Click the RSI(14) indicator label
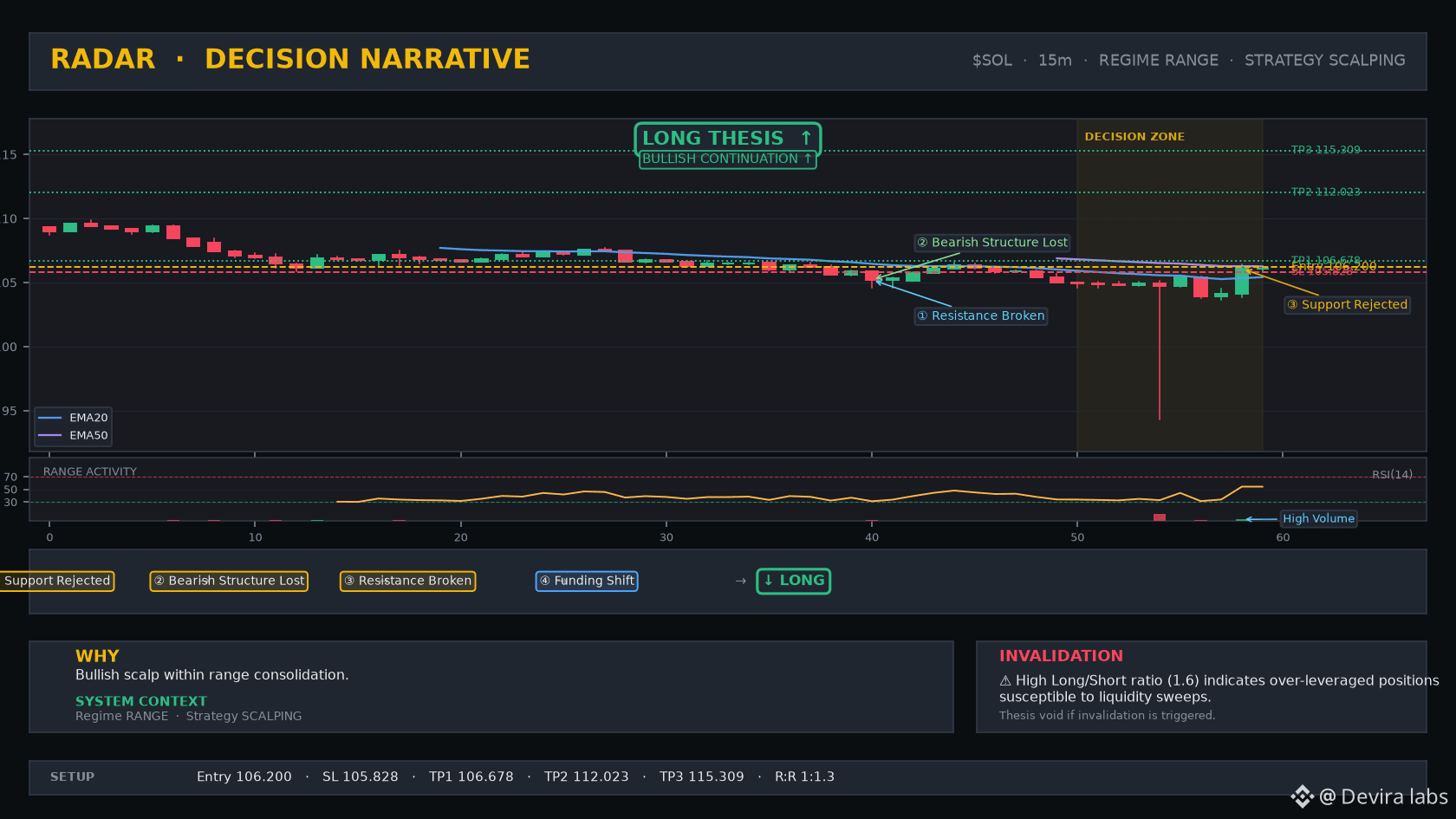This screenshot has width=1456, height=819. tap(1392, 475)
